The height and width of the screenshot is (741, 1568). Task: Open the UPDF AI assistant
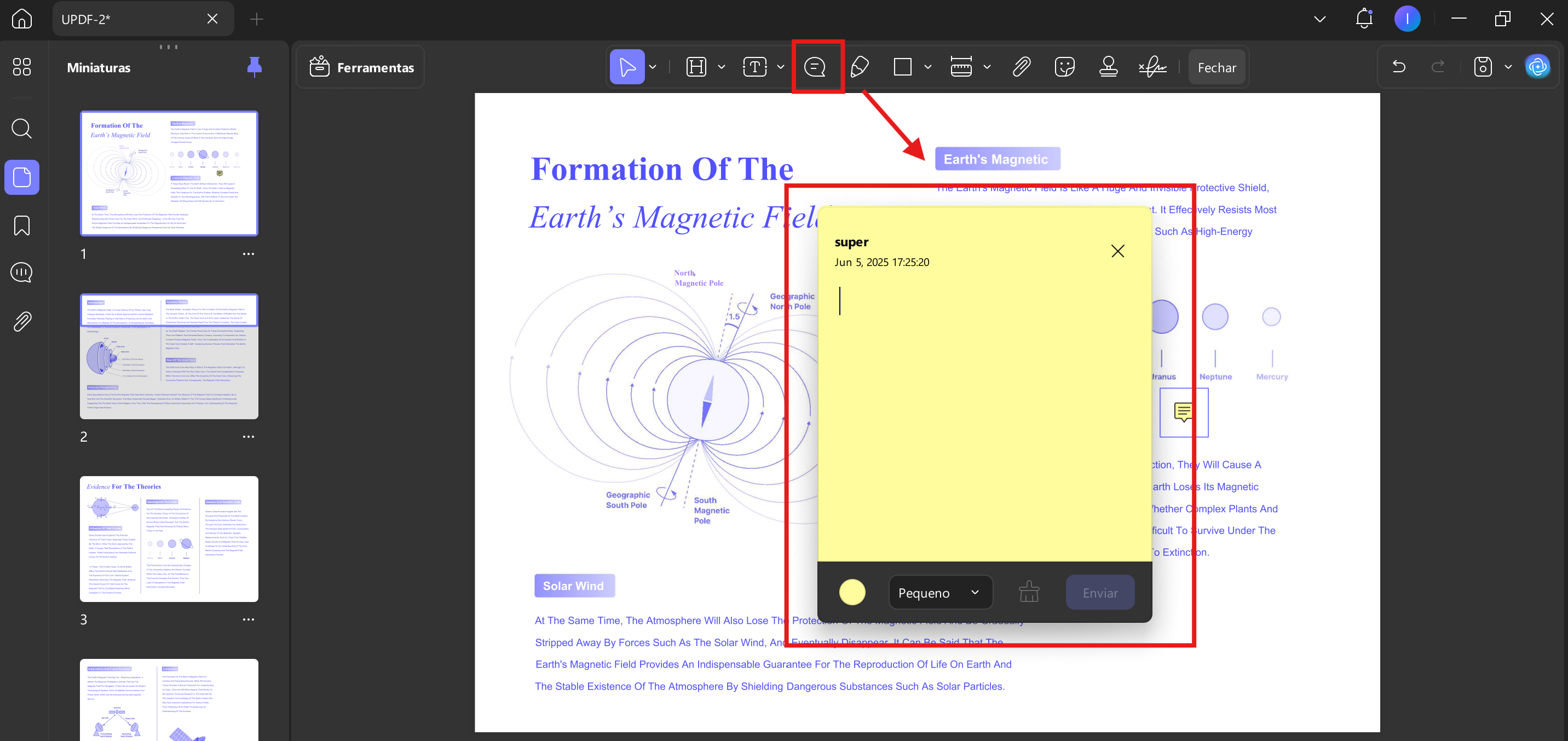tap(1537, 67)
